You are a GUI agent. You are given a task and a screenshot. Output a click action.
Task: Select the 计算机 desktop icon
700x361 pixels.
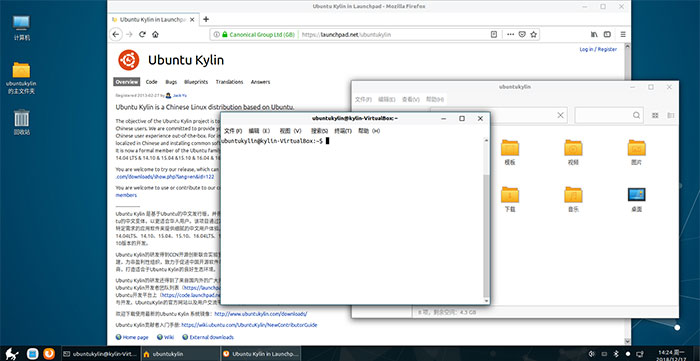pos(21,28)
